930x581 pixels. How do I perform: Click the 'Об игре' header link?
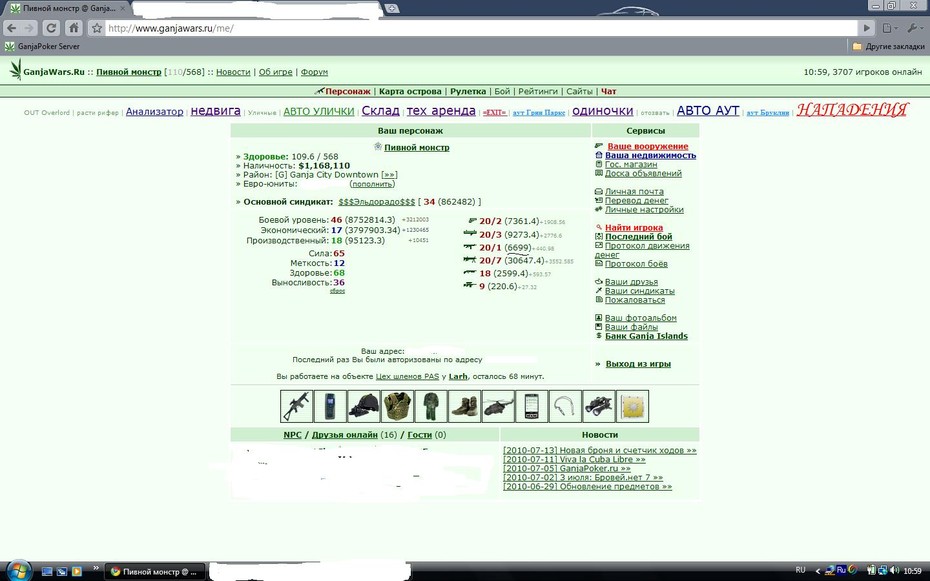[276, 72]
